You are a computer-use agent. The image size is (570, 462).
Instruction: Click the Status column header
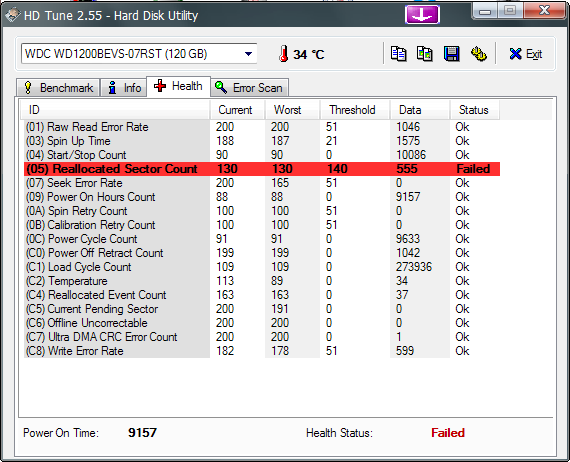tap(475, 110)
